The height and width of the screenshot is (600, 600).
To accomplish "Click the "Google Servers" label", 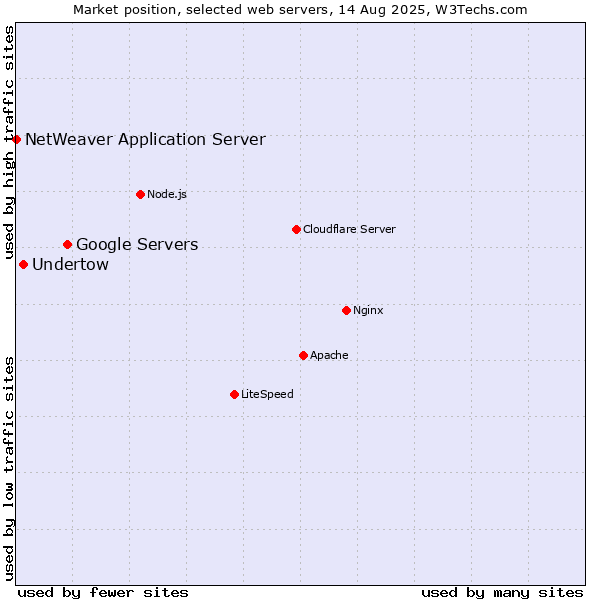I will tap(137, 245).
